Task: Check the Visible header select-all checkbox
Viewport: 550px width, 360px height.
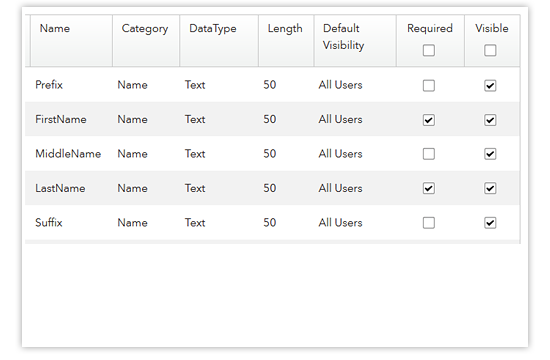Action: pos(490,51)
